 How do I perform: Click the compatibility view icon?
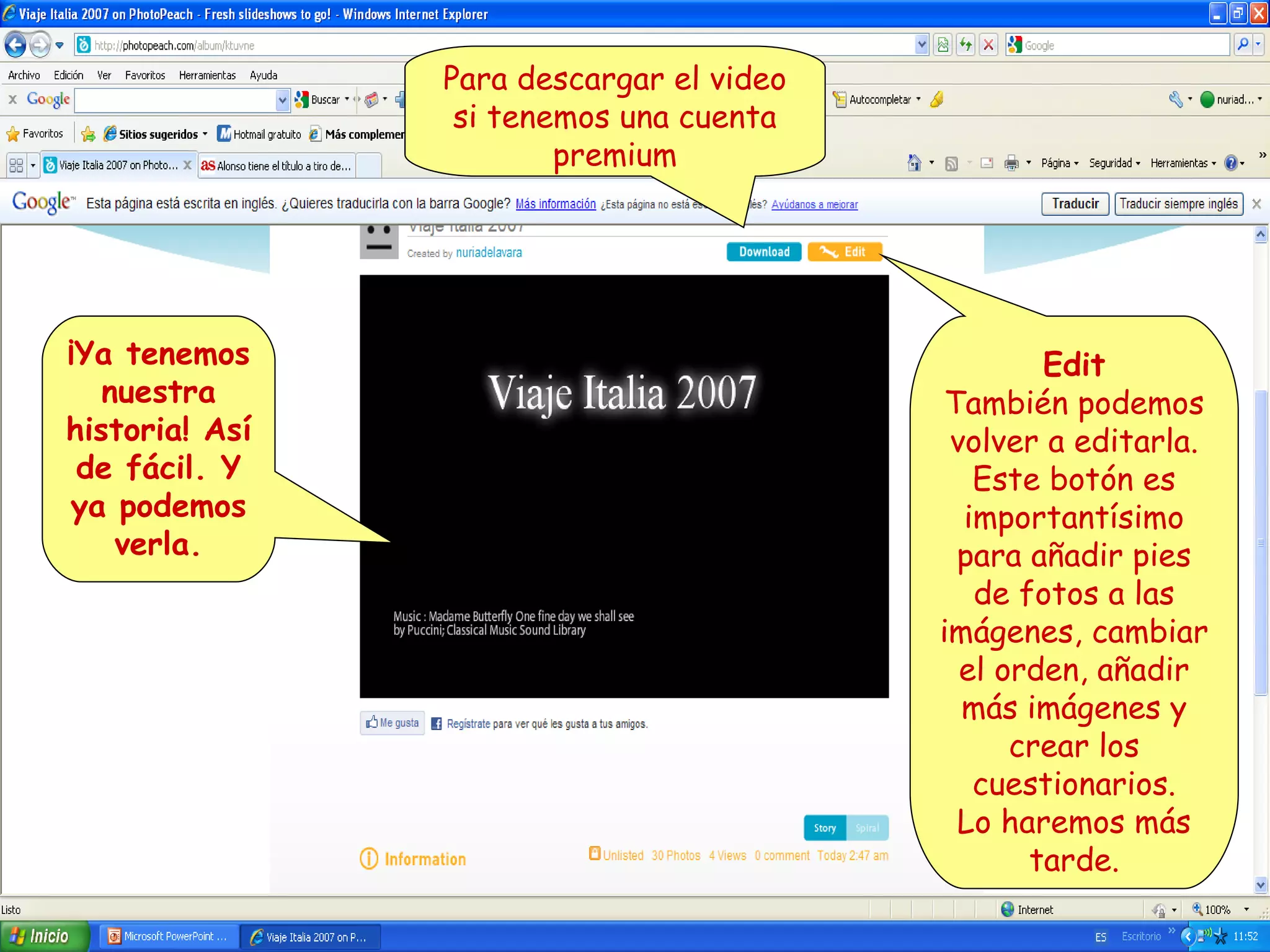click(943, 45)
